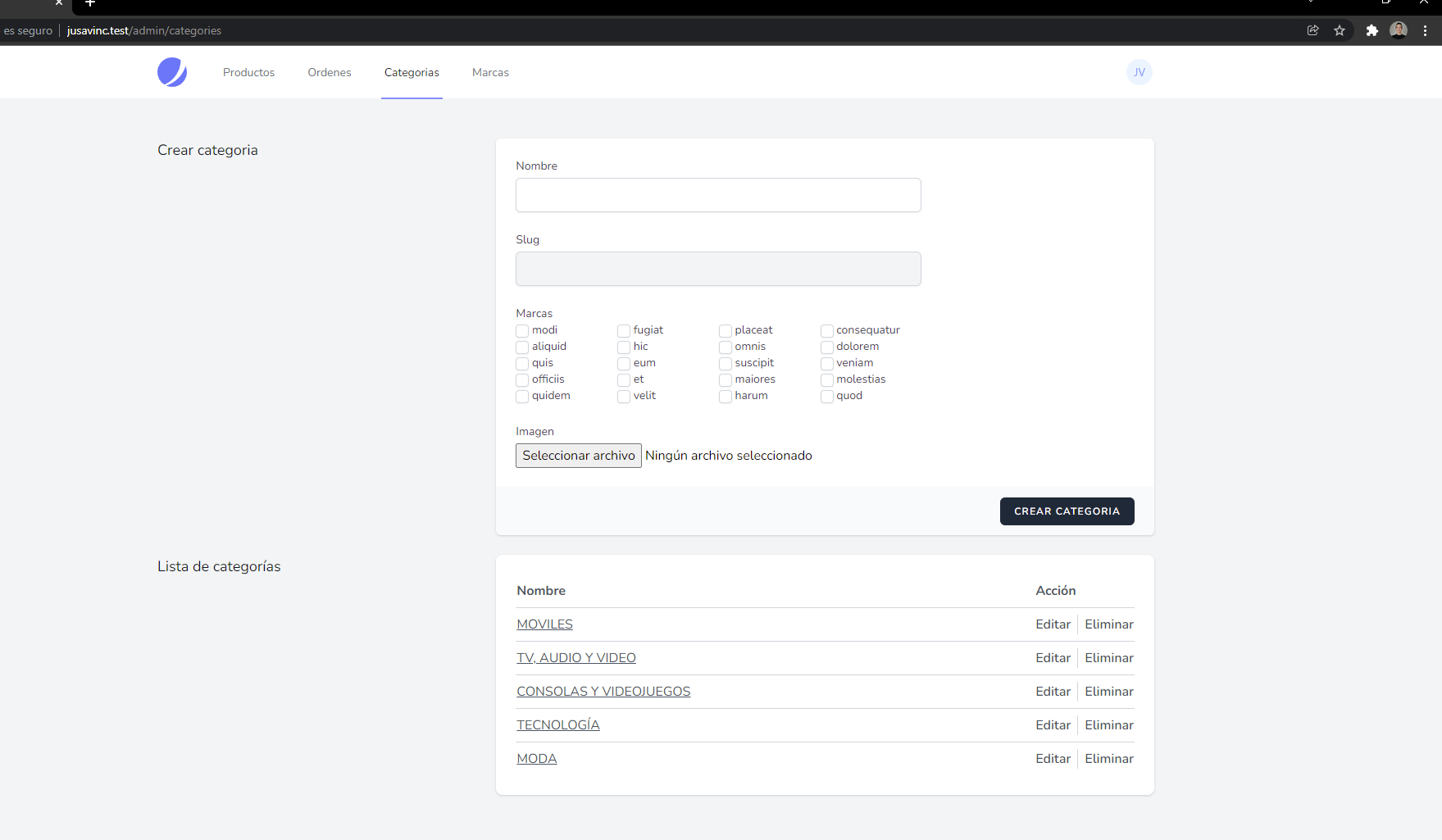Image resolution: width=1442 pixels, height=840 pixels.
Task: Open the MOVILES category link
Action: pyautogui.click(x=544, y=624)
